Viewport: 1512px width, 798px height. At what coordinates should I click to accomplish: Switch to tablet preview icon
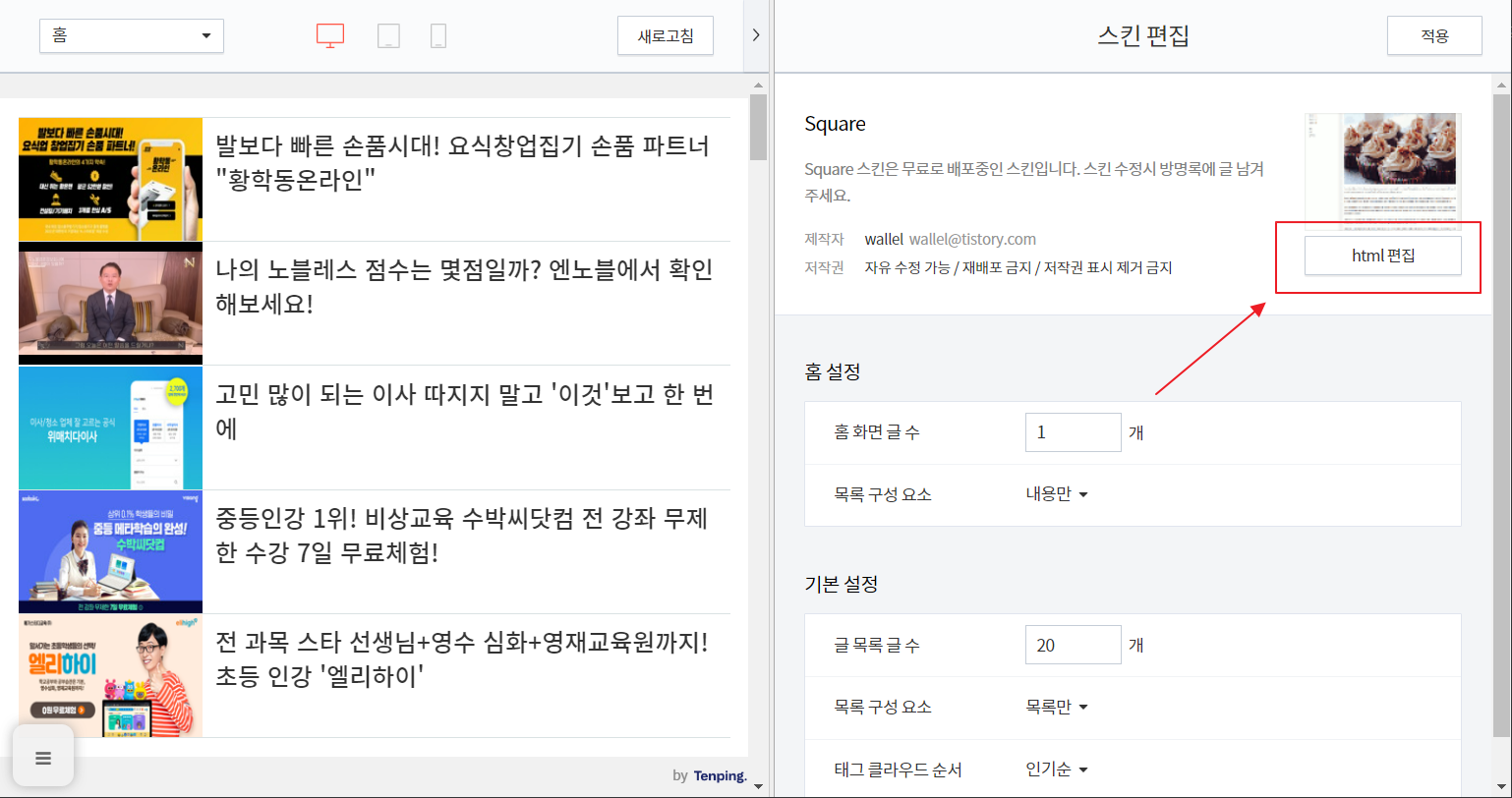tap(388, 36)
